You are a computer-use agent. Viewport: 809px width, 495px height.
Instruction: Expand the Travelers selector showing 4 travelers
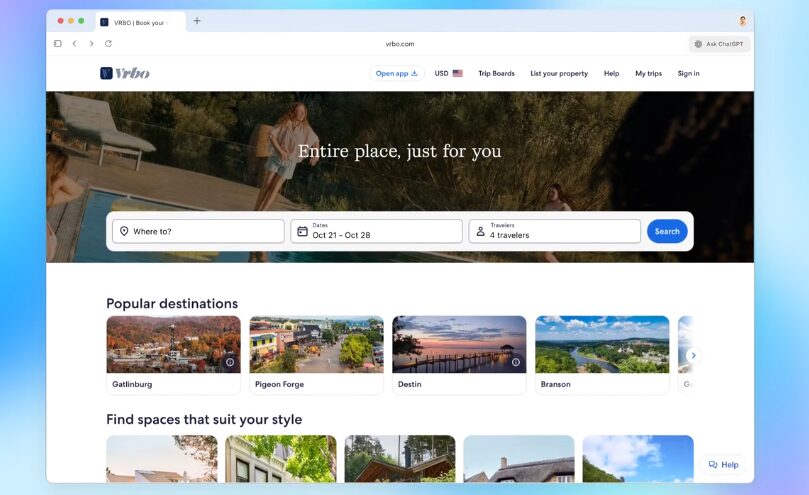pos(555,231)
